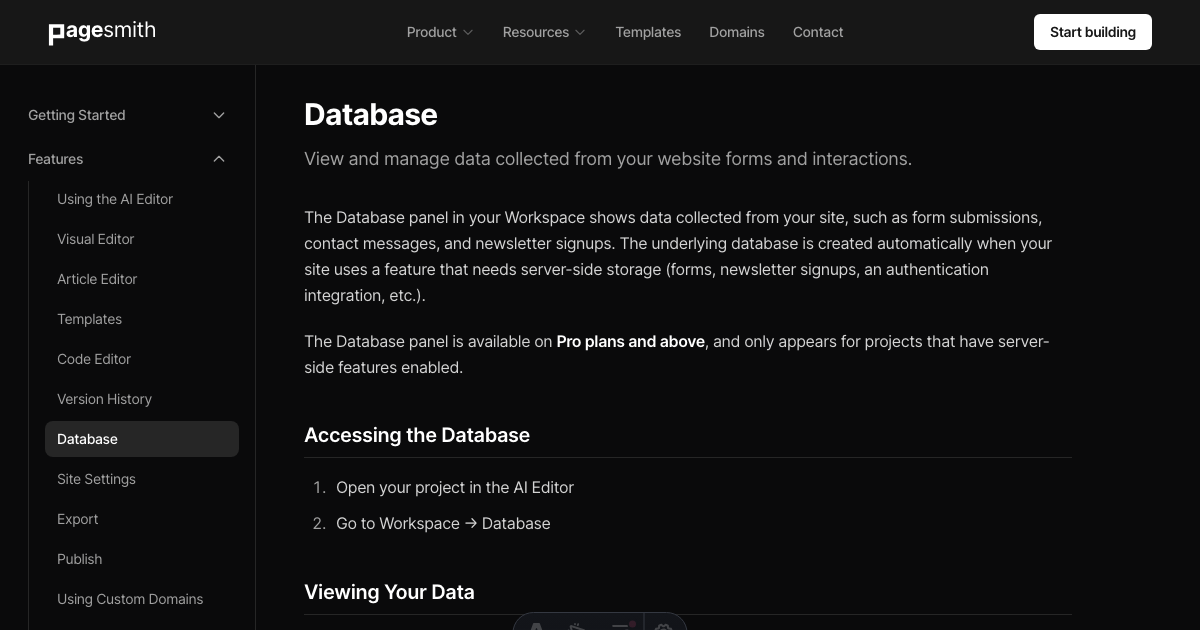
Task: Open the Resources dropdown menu
Action: (544, 32)
